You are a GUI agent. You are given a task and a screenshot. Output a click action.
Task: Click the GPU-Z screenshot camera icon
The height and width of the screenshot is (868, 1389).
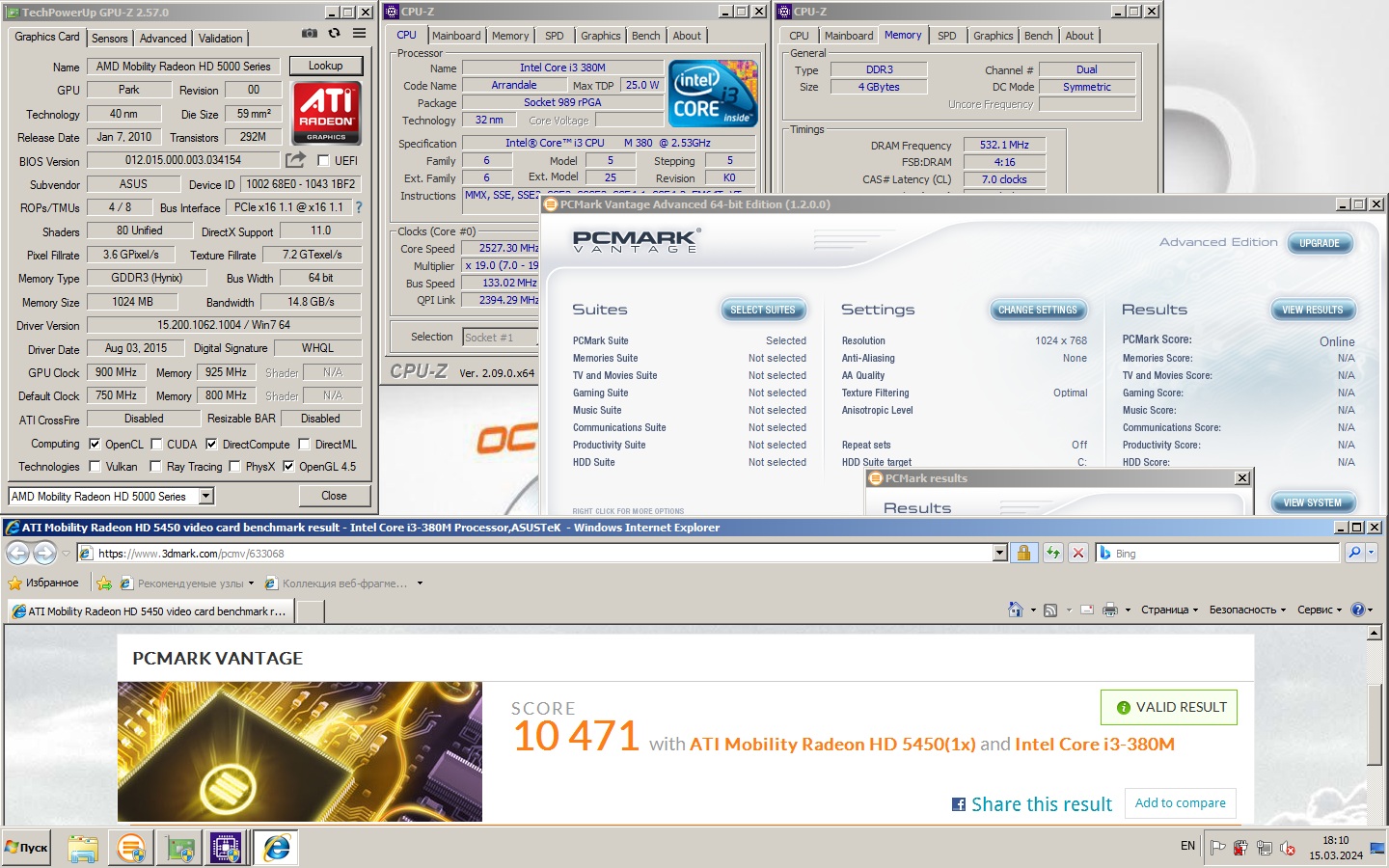click(310, 33)
